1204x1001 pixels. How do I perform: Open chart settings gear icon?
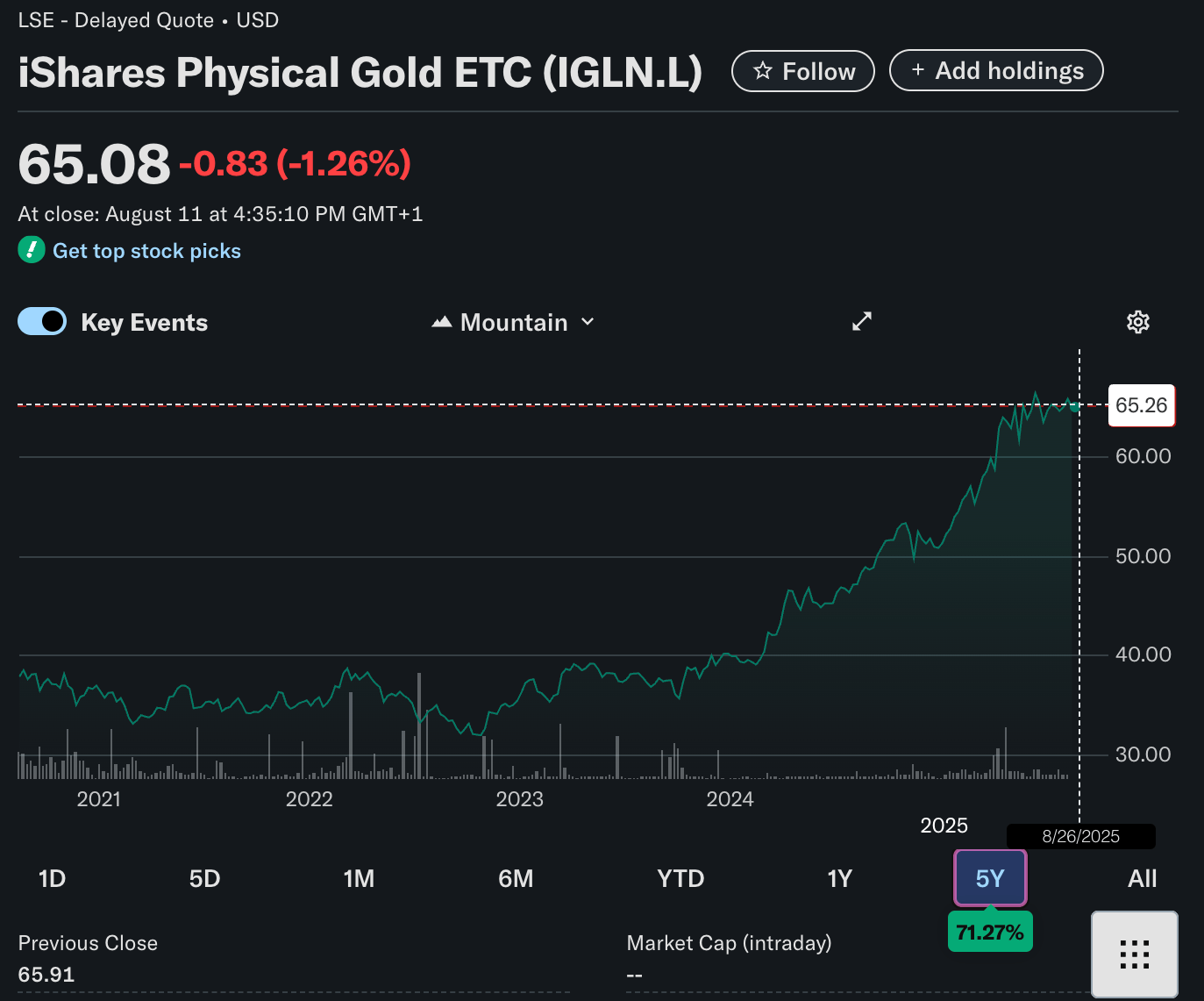[1137, 322]
